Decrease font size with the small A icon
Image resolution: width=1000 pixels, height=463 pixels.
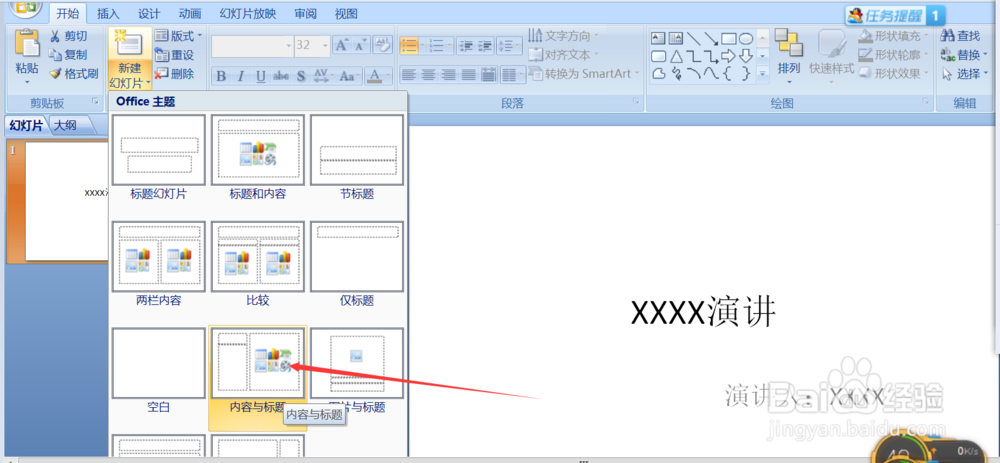[361, 45]
